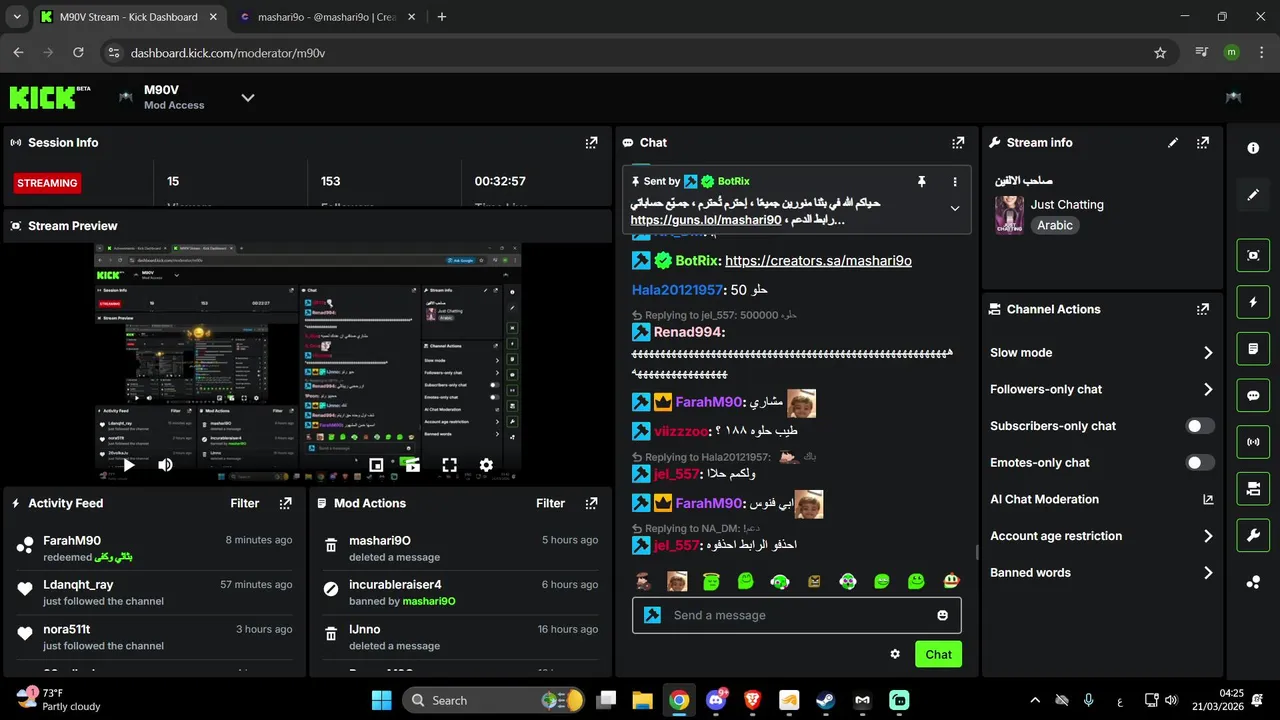Switch to mashari9o browser tab
The height and width of the screenshot is (720, 1280).
pyautogui.click(x=326, y=17)
